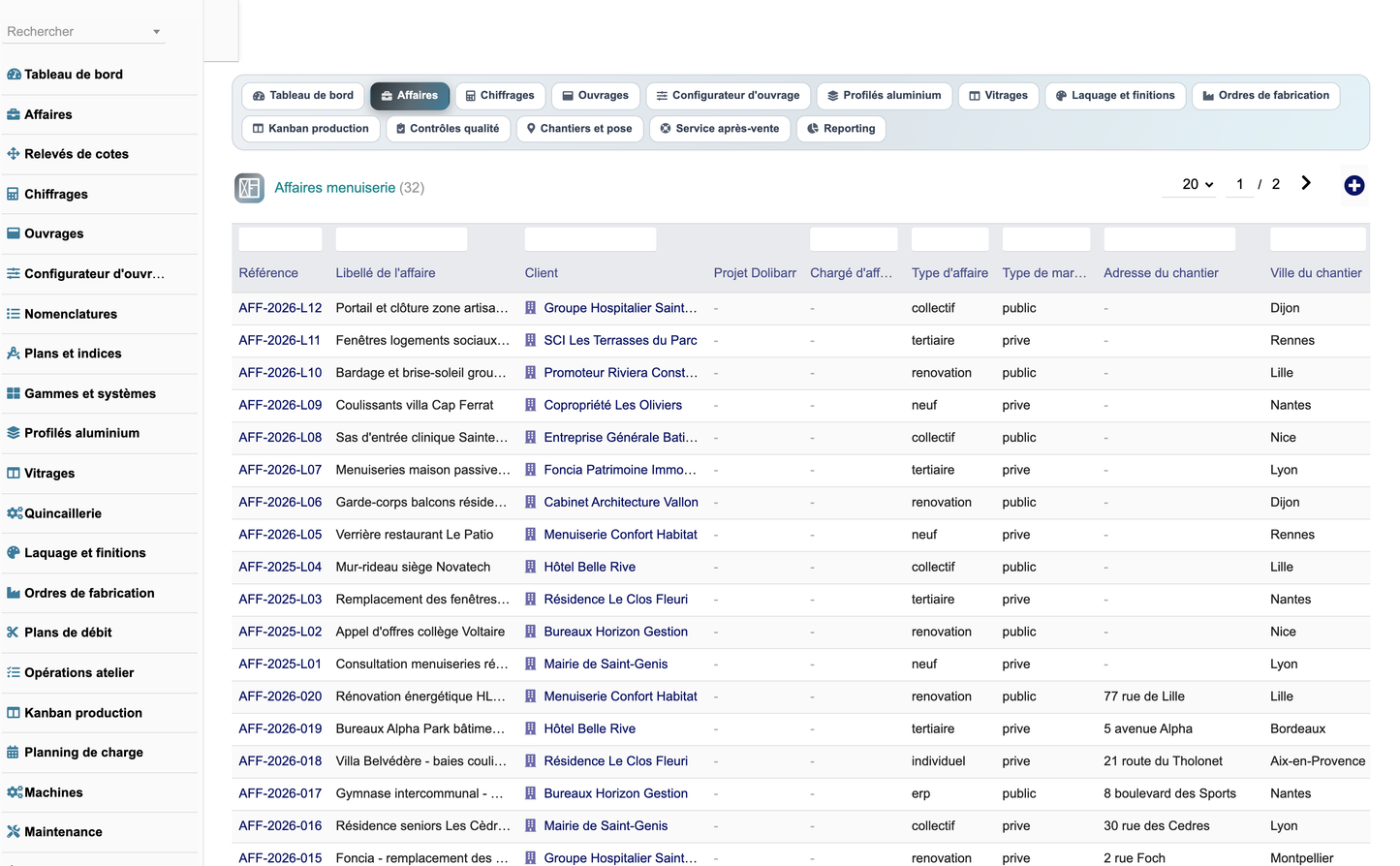This screenshot has height=866, width=1400.
Task: Click the Maintenance tools icon
Action: click(x=14, y=832)
